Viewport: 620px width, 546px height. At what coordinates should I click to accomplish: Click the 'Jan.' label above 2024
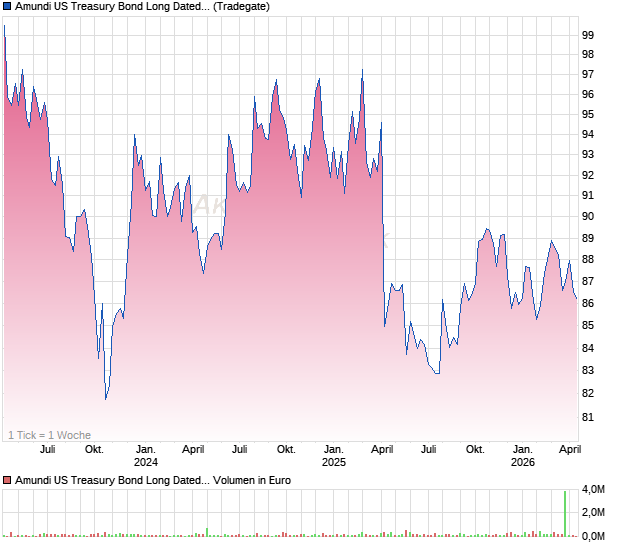pyautogui.click(x=146, y=450)
